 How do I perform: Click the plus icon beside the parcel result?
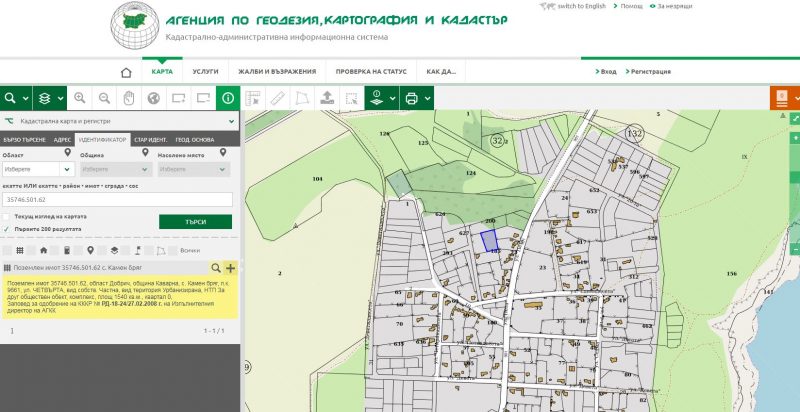point(231,268)
